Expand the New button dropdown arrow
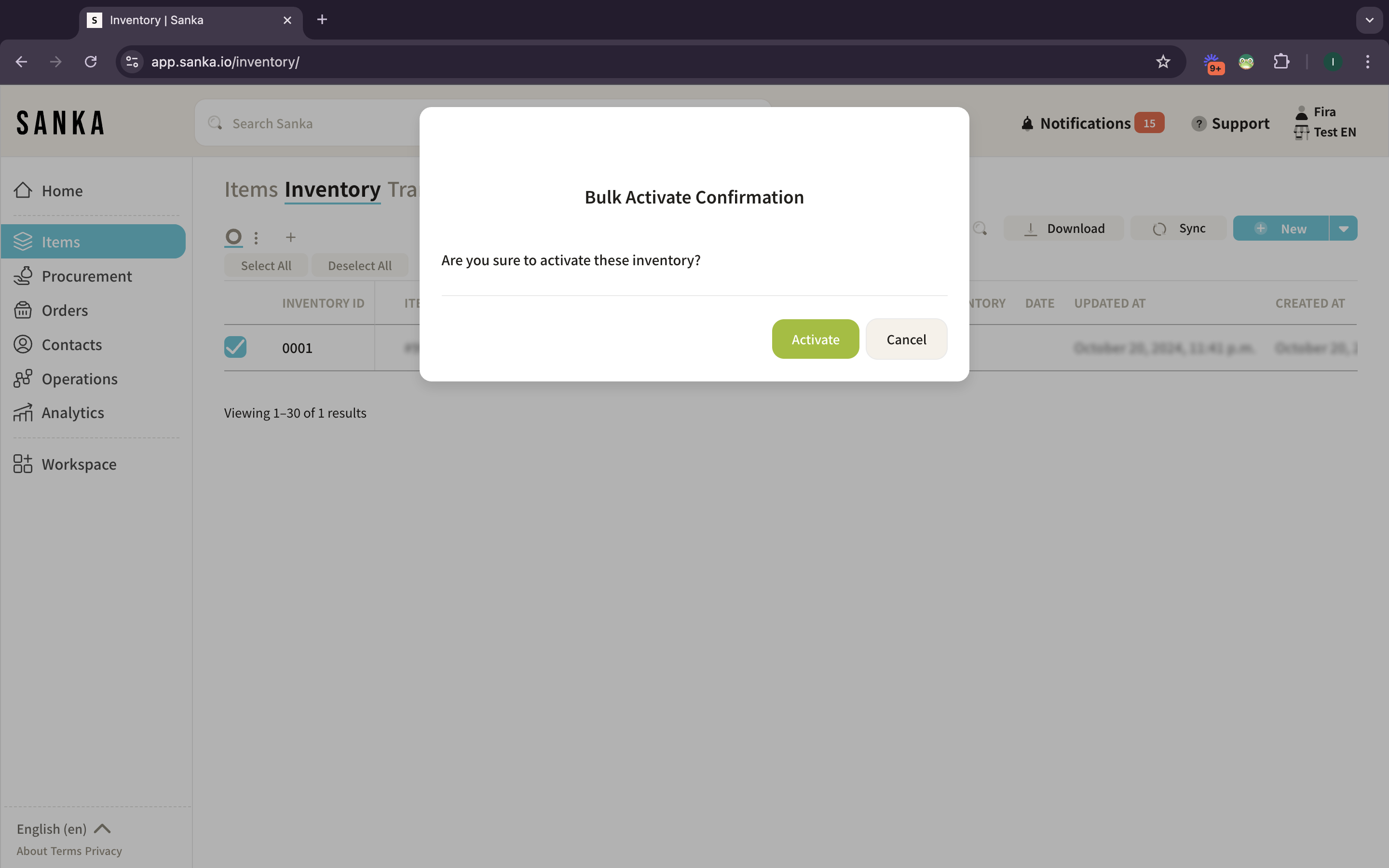 click(x=1343, y=229)
